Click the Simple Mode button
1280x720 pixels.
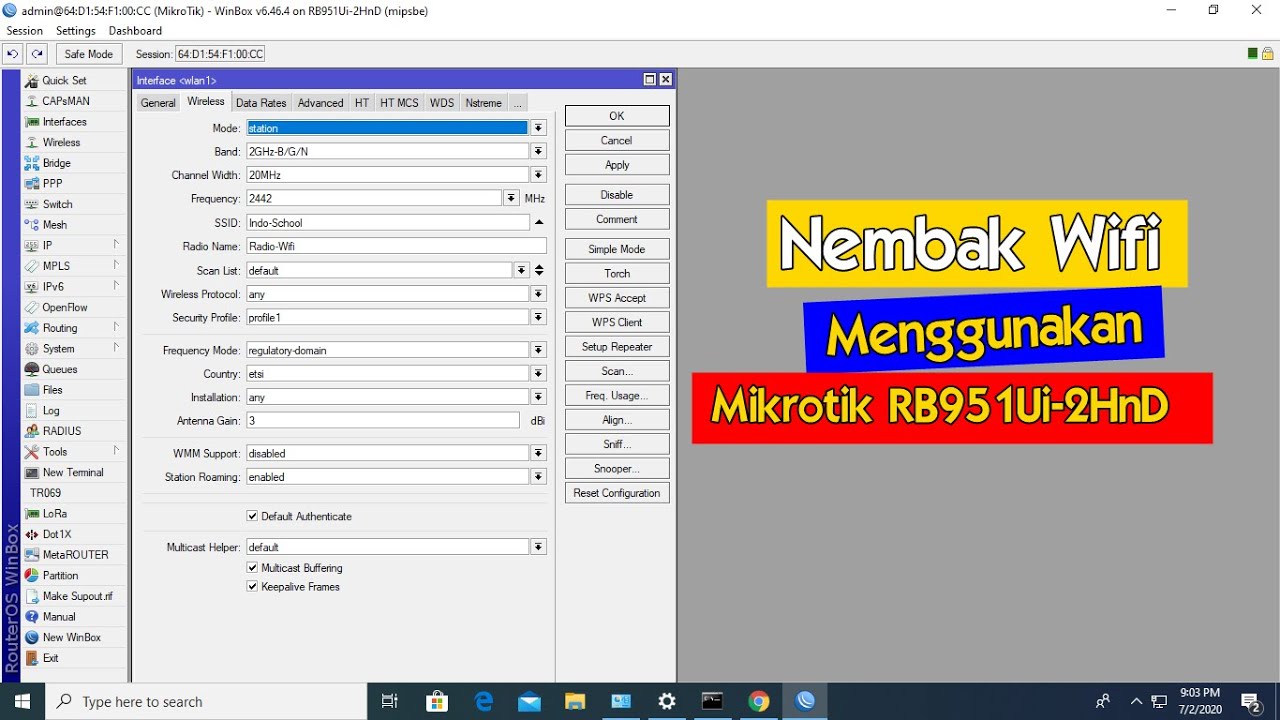click(617, 249)
